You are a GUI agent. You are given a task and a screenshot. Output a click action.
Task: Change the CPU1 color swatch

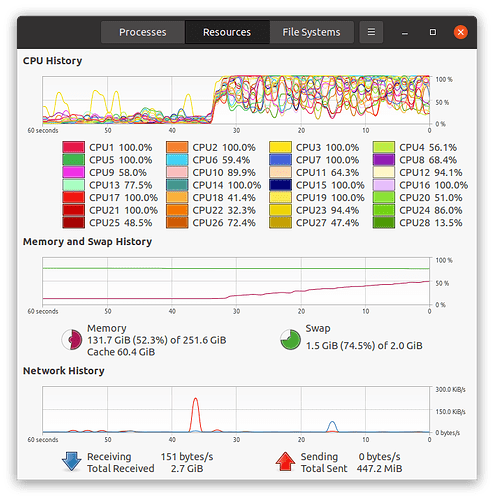point(73,147)
